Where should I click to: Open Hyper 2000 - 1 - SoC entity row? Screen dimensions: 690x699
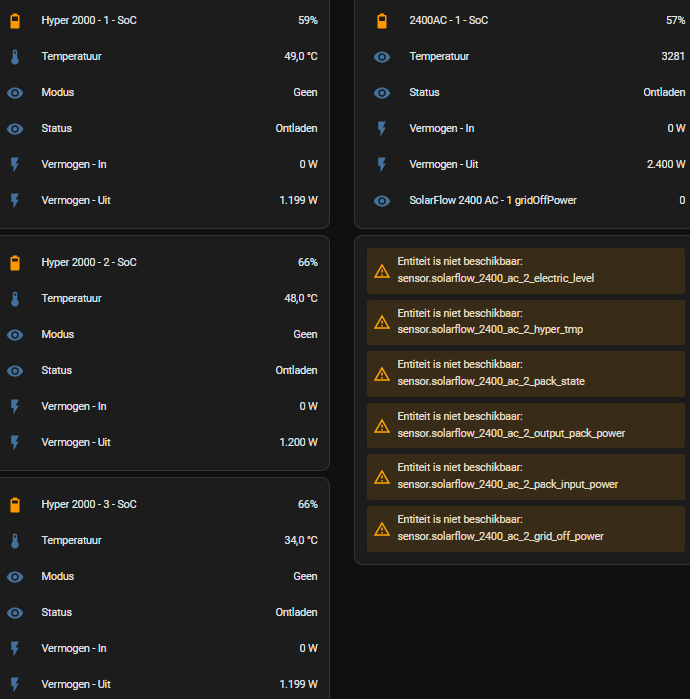point(163,21)
